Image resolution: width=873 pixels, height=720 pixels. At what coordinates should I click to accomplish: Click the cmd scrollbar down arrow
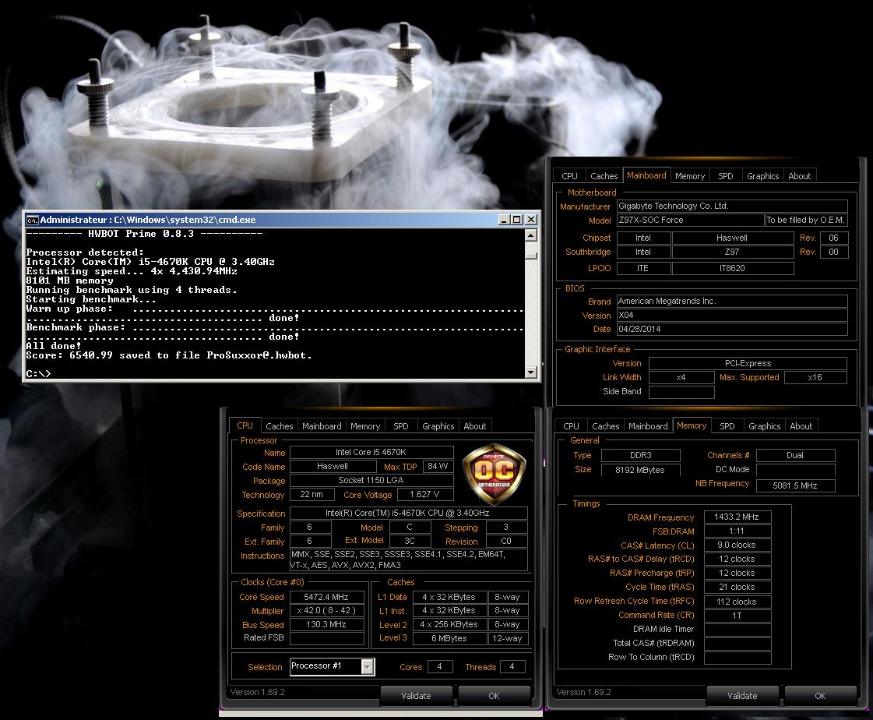[531, 372]
